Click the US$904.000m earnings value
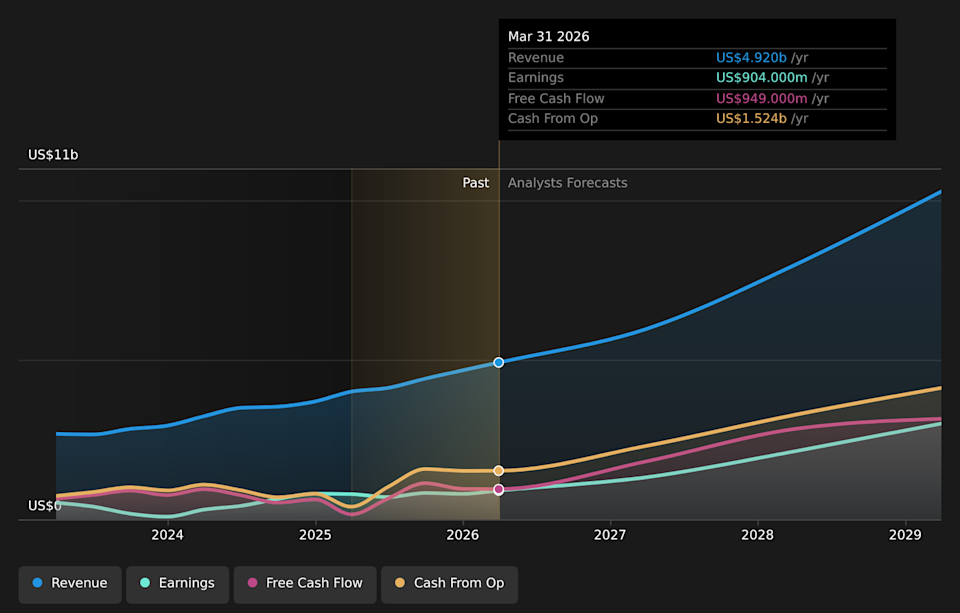The image size is (960, 613). pyautogui.click(x=762, y=78)
